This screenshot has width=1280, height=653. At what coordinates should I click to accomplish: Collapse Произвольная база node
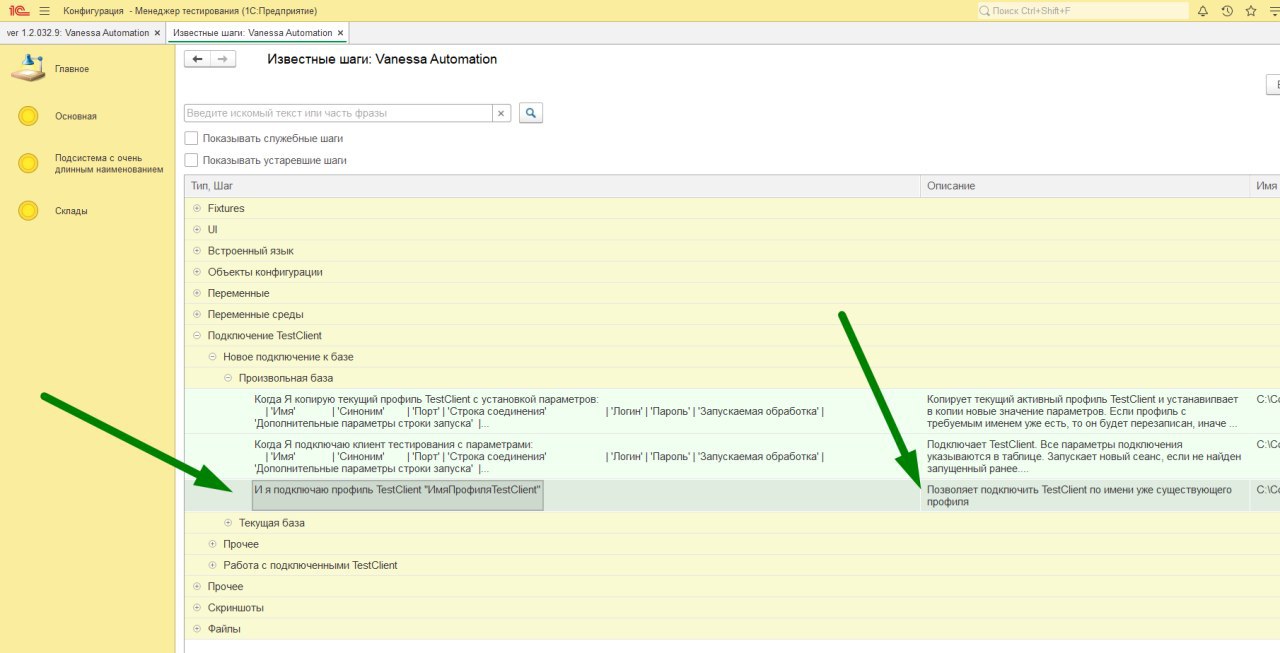(x=228, y=378)
